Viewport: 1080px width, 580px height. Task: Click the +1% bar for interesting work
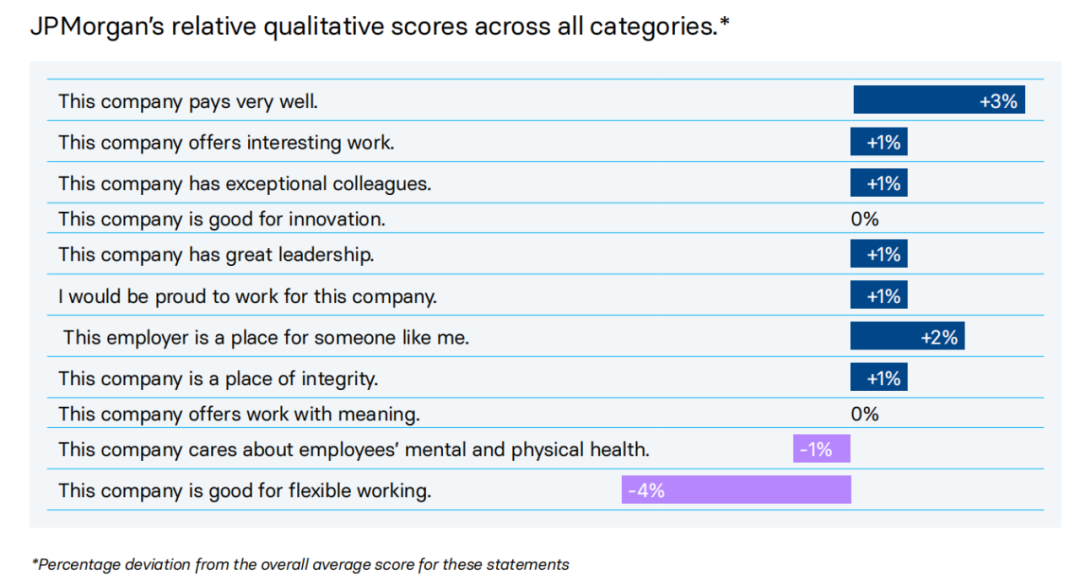[878, 142]
